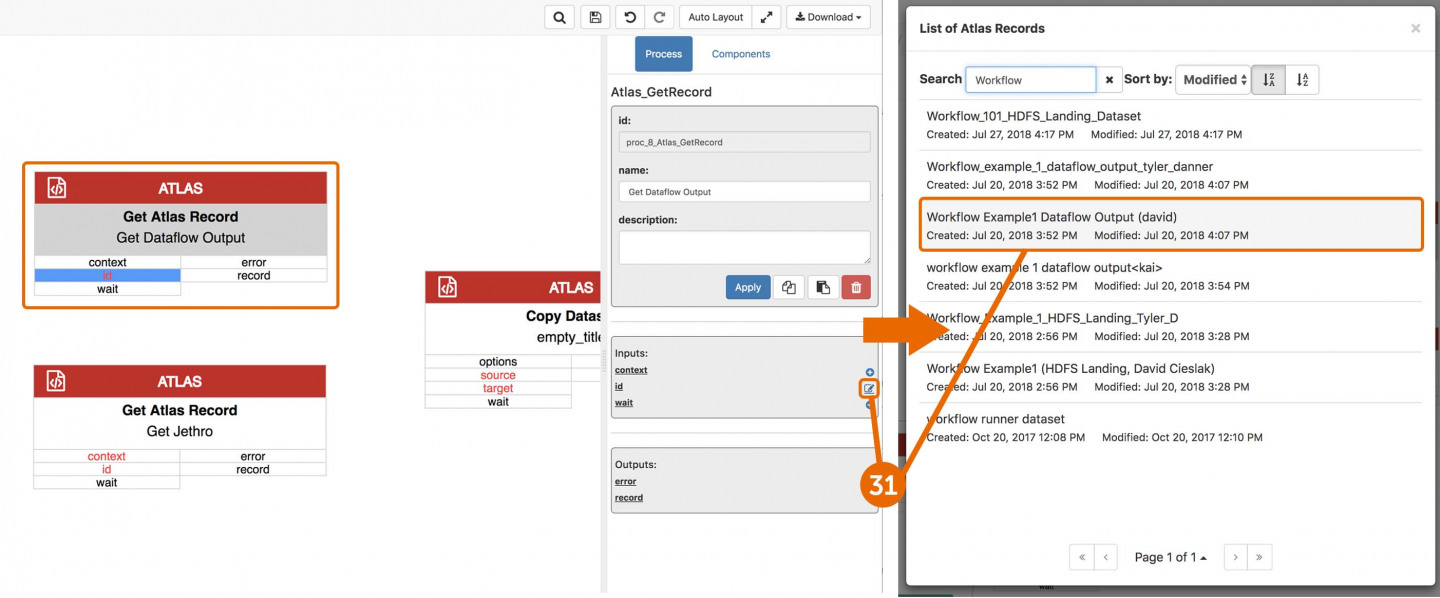The width and height of the screenshot is (1440, 598).
Task: Click wait port on Get Jethro node
Action: point(107,482)
